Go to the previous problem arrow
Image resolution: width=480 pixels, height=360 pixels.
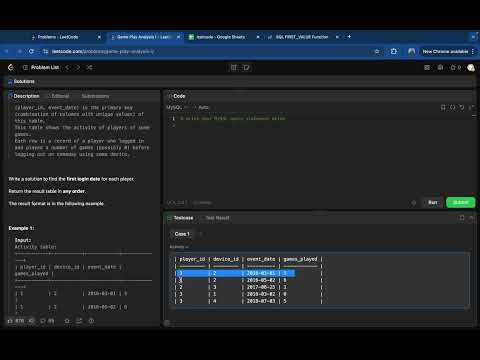[x=67, y=68]
